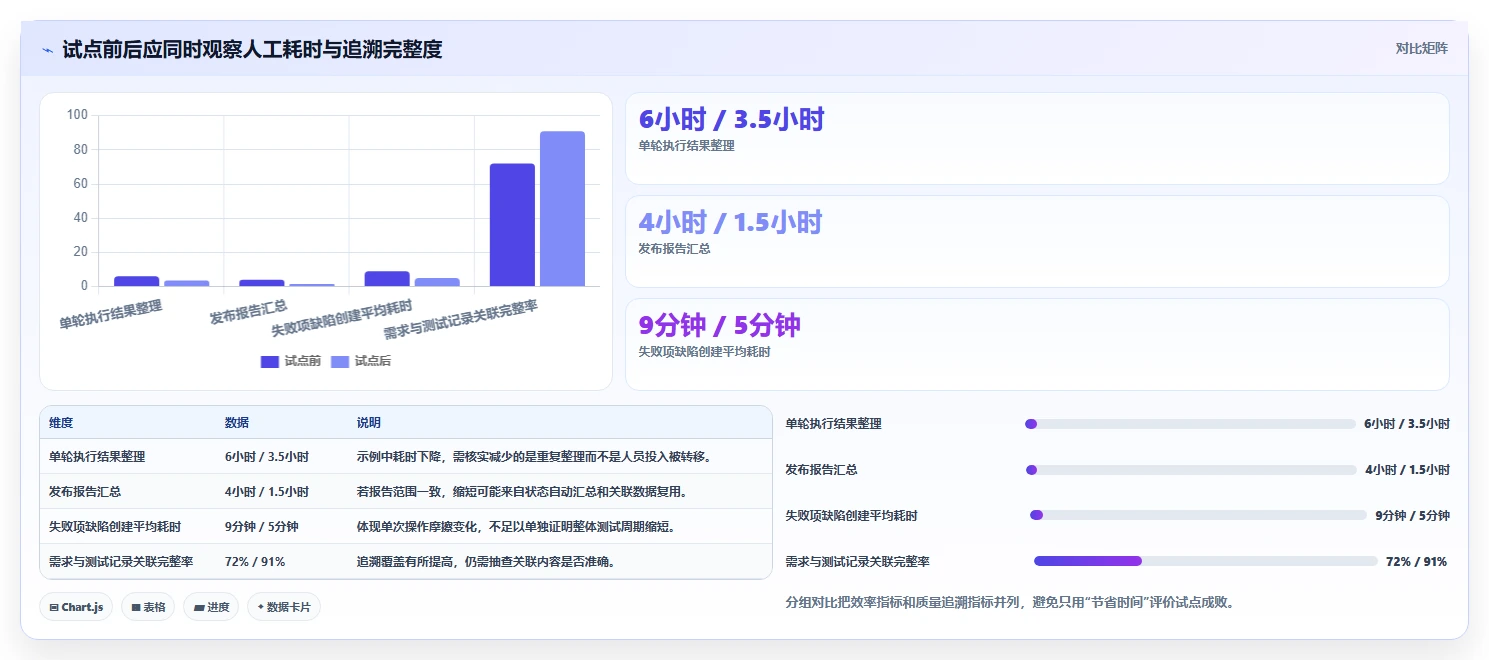Click the pulse icon beside the header title

click(x=48, y=49)
